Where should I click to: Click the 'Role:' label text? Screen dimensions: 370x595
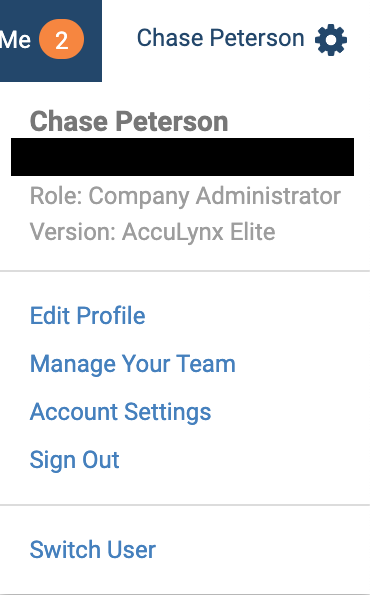[x=56, y=196]
